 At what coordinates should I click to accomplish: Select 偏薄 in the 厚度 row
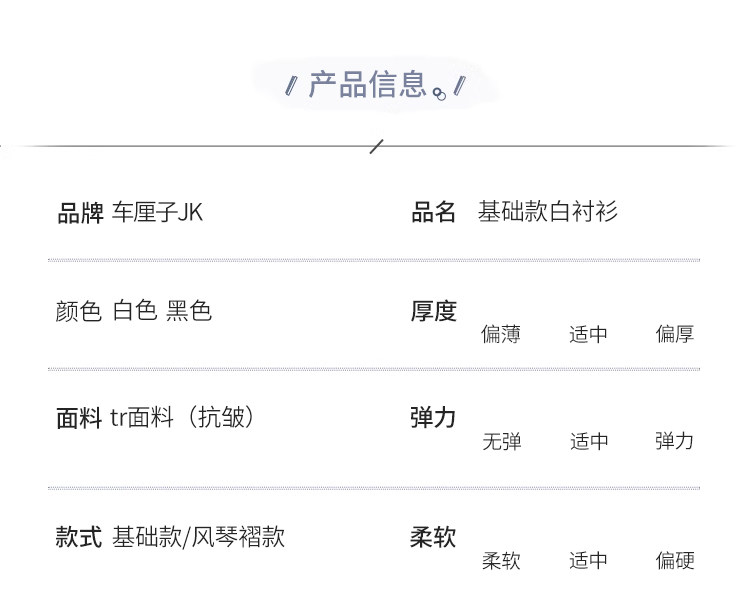501,334
